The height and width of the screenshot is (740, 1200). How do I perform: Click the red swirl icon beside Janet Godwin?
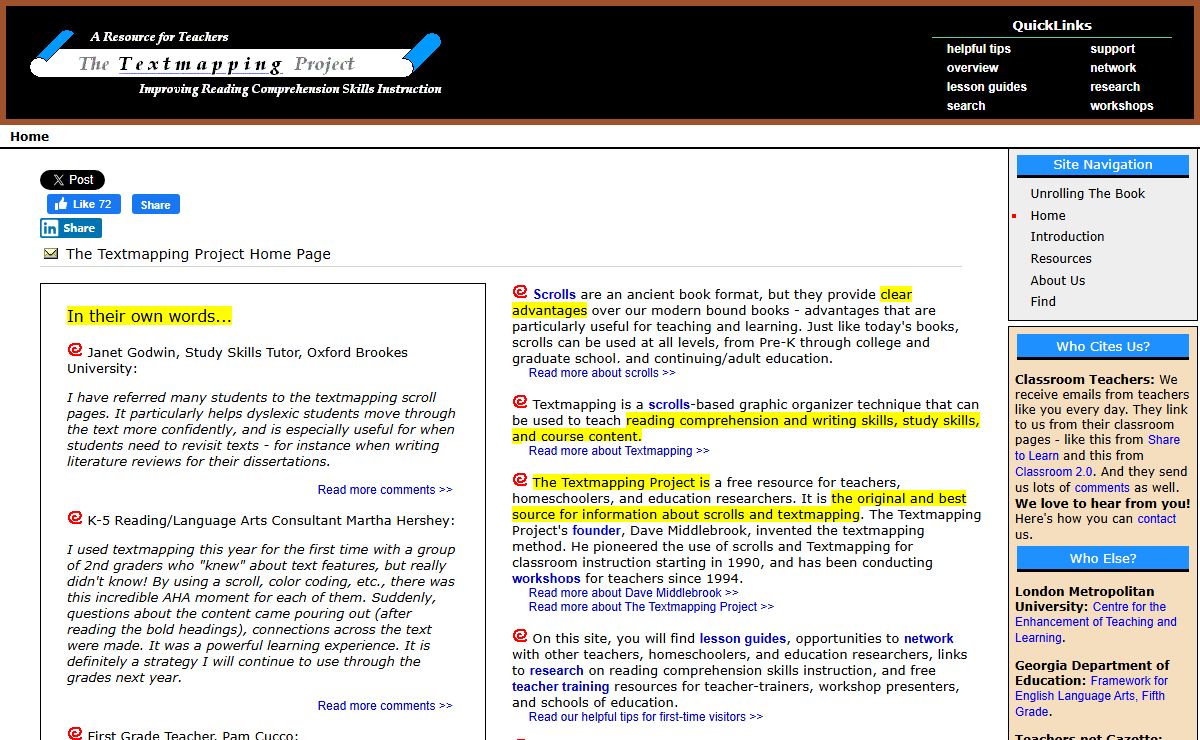75,351
